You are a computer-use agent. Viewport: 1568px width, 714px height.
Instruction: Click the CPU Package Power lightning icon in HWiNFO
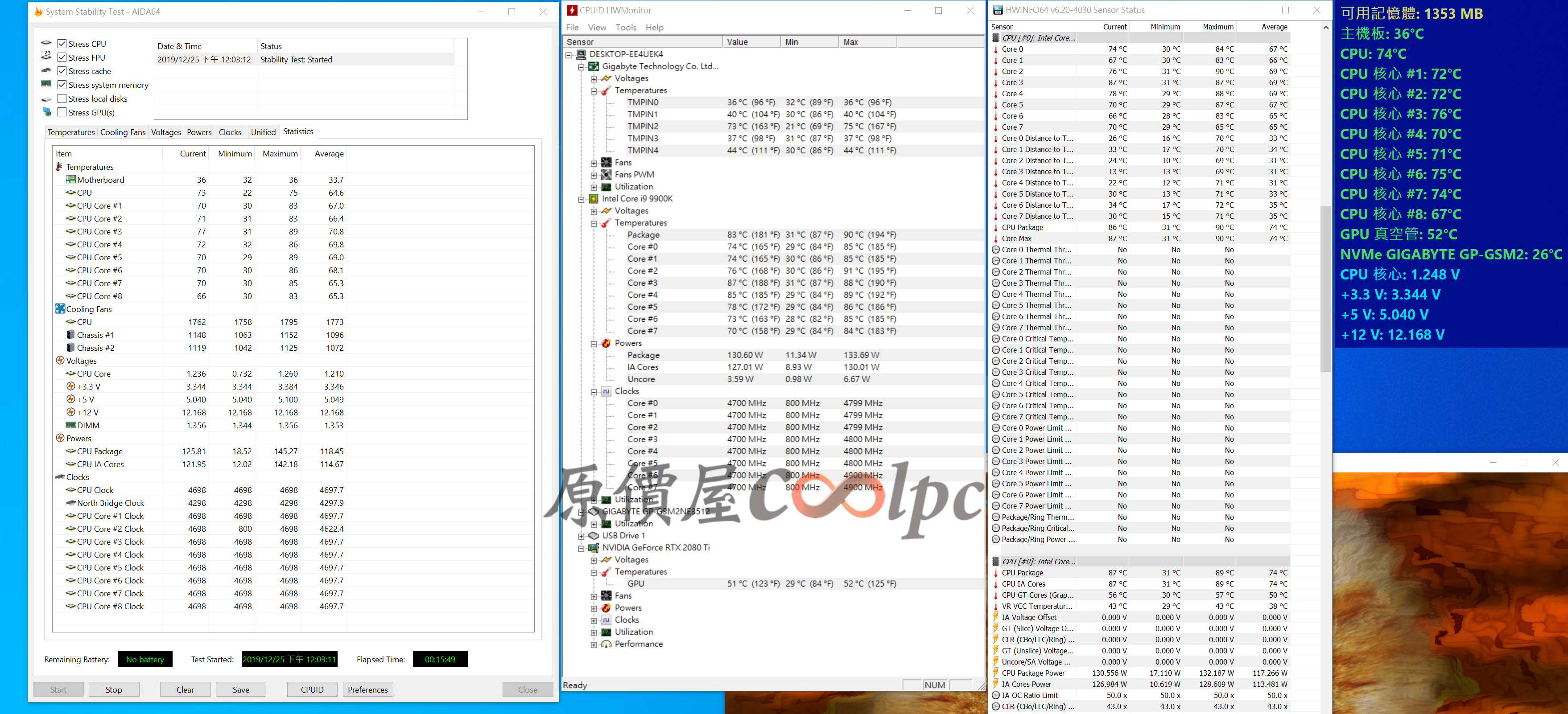(996, 673)
